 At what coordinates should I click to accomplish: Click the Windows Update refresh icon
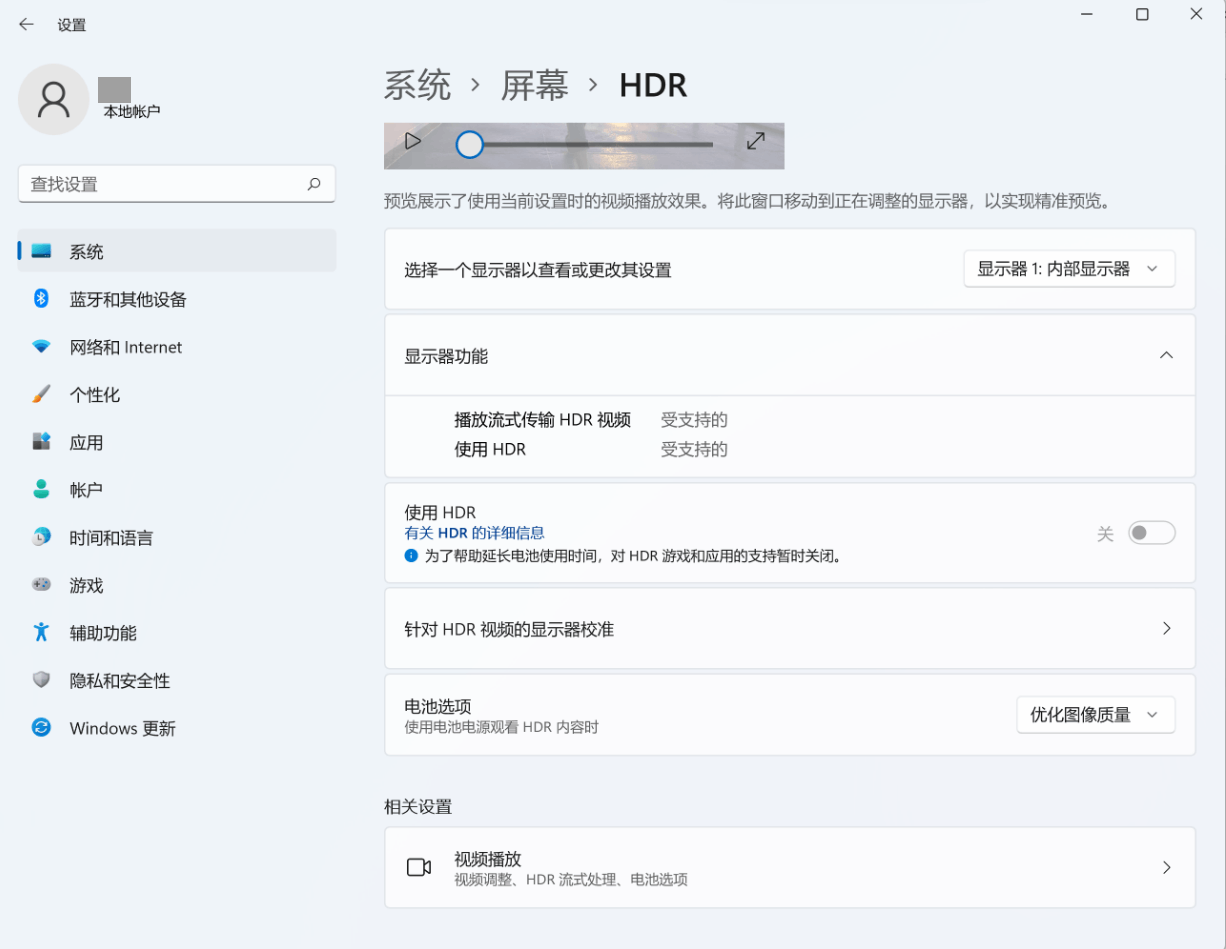(41, 728)
